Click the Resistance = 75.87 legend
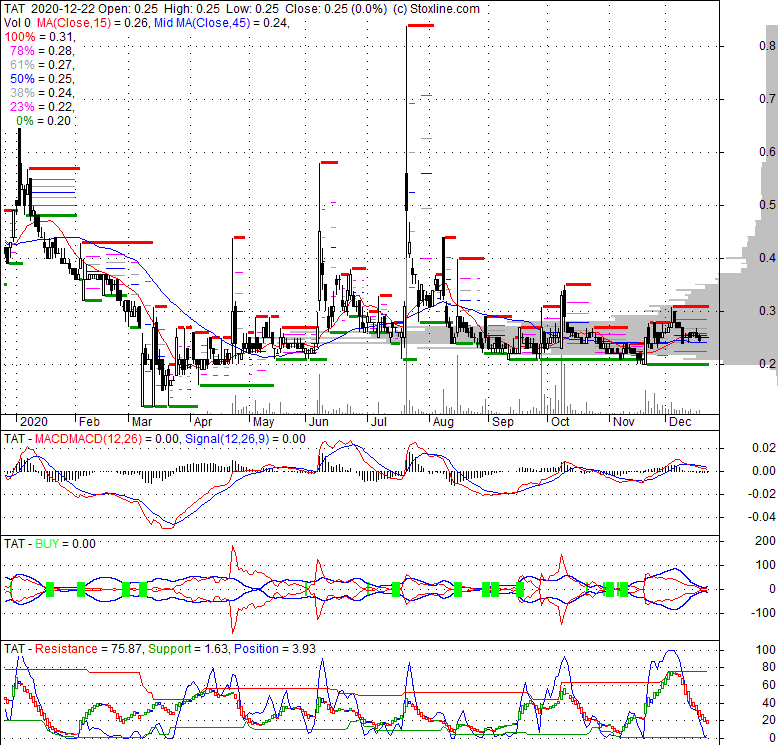The width and height of the screenshot is (780, 745). [89, 649]
